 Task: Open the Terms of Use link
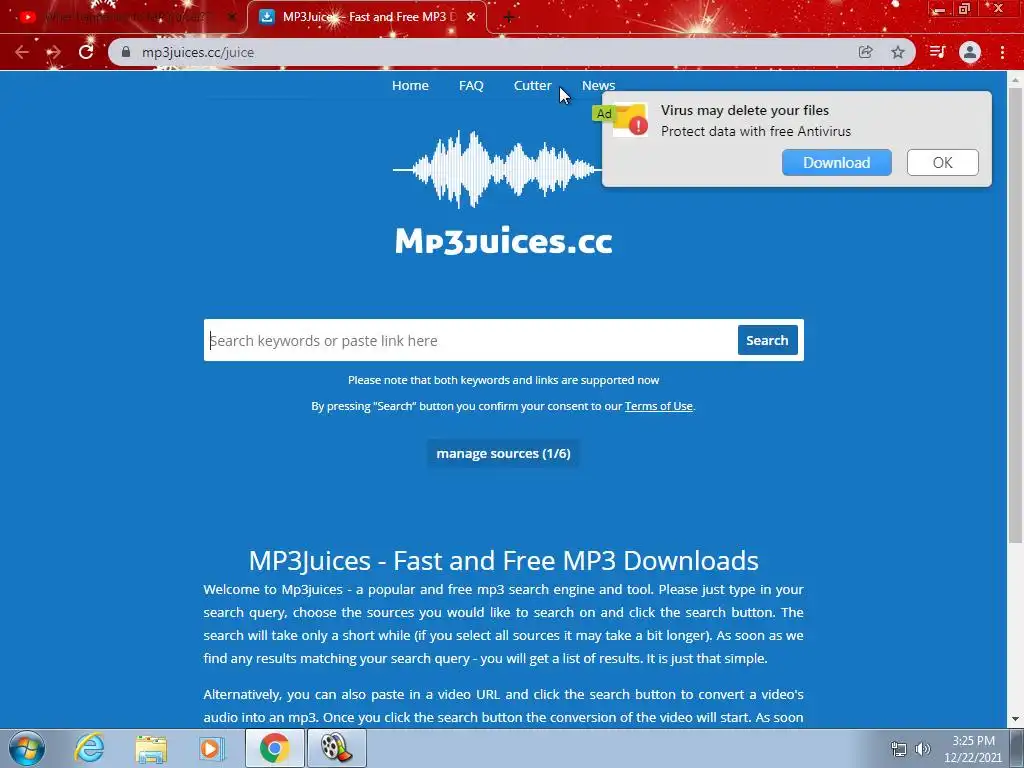[658, 406]
